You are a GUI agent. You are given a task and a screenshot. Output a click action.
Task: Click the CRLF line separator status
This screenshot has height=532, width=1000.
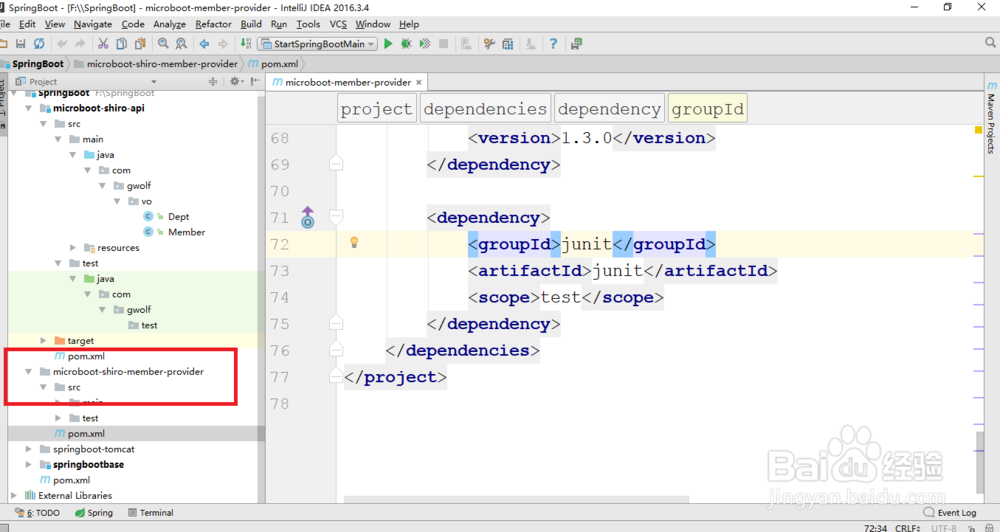tap(908, 528)
